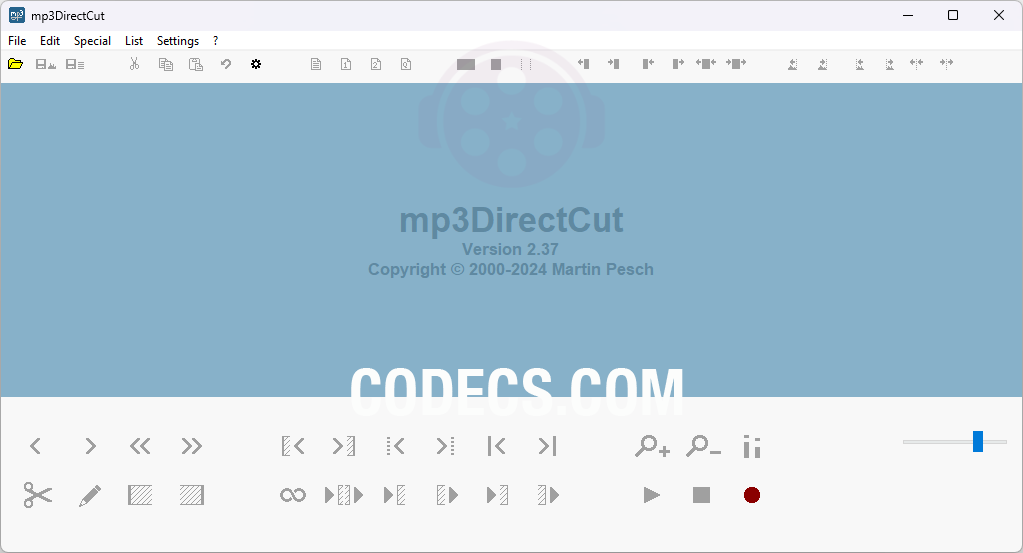Open the Special menu
The height and width of the screenshot is (553, 1023).
click(x=92, y=40)
